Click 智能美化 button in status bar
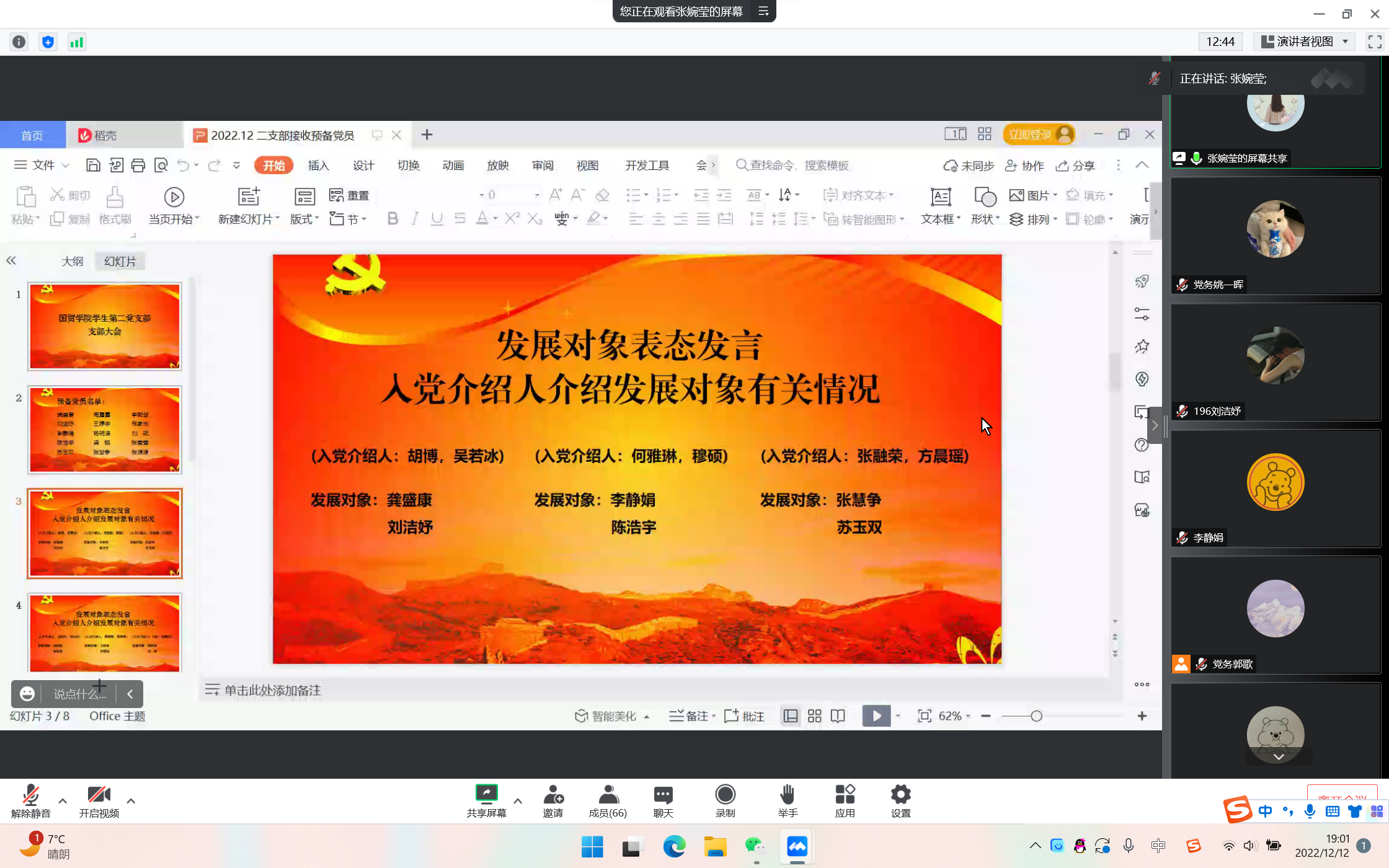 point(611,716)
